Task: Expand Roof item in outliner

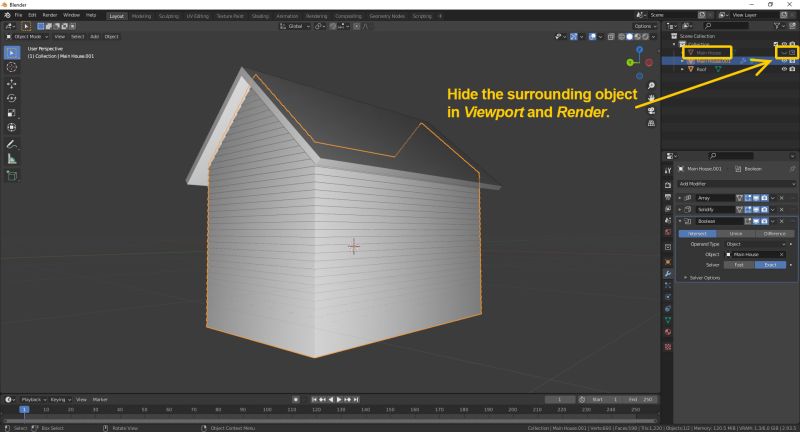Action: point(683,69)
